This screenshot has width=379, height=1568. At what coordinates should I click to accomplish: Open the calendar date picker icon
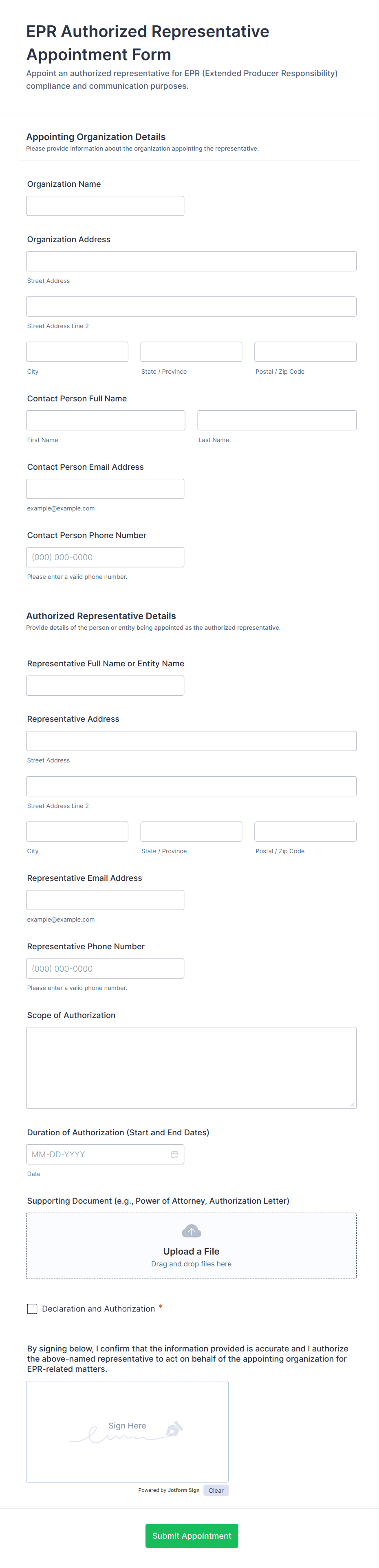pyautogui.click(x=175, y=1154)
